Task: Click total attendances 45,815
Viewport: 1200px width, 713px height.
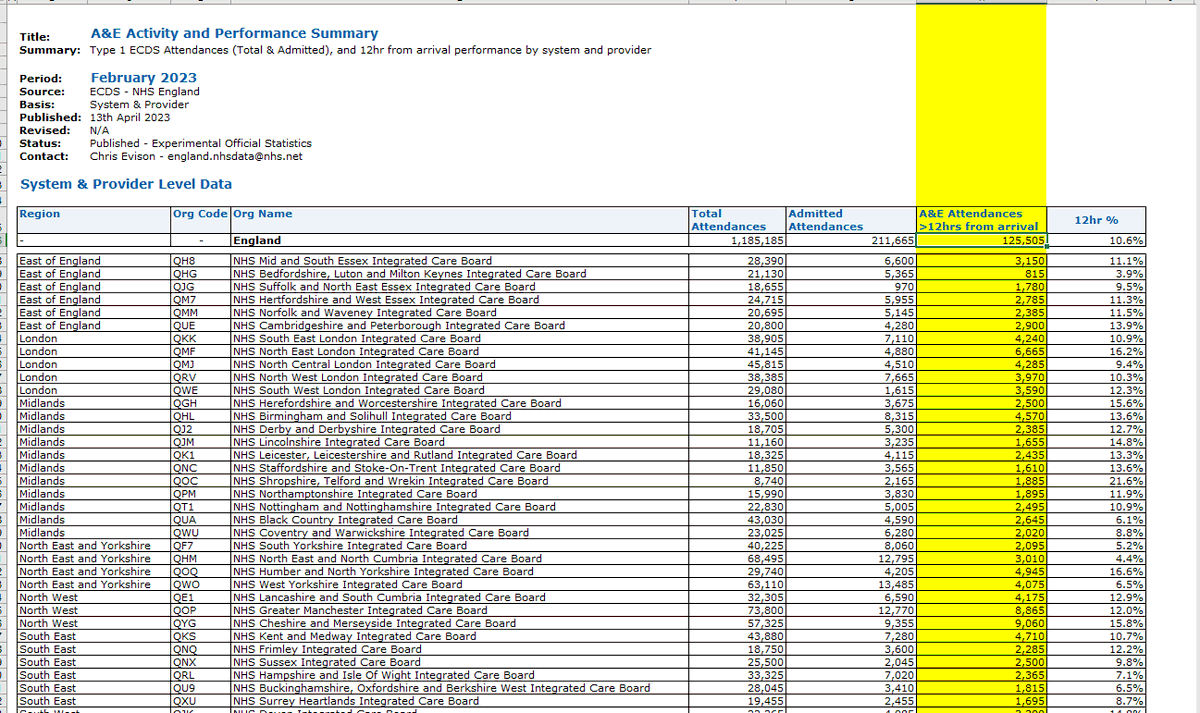Action: click(737, 364)
